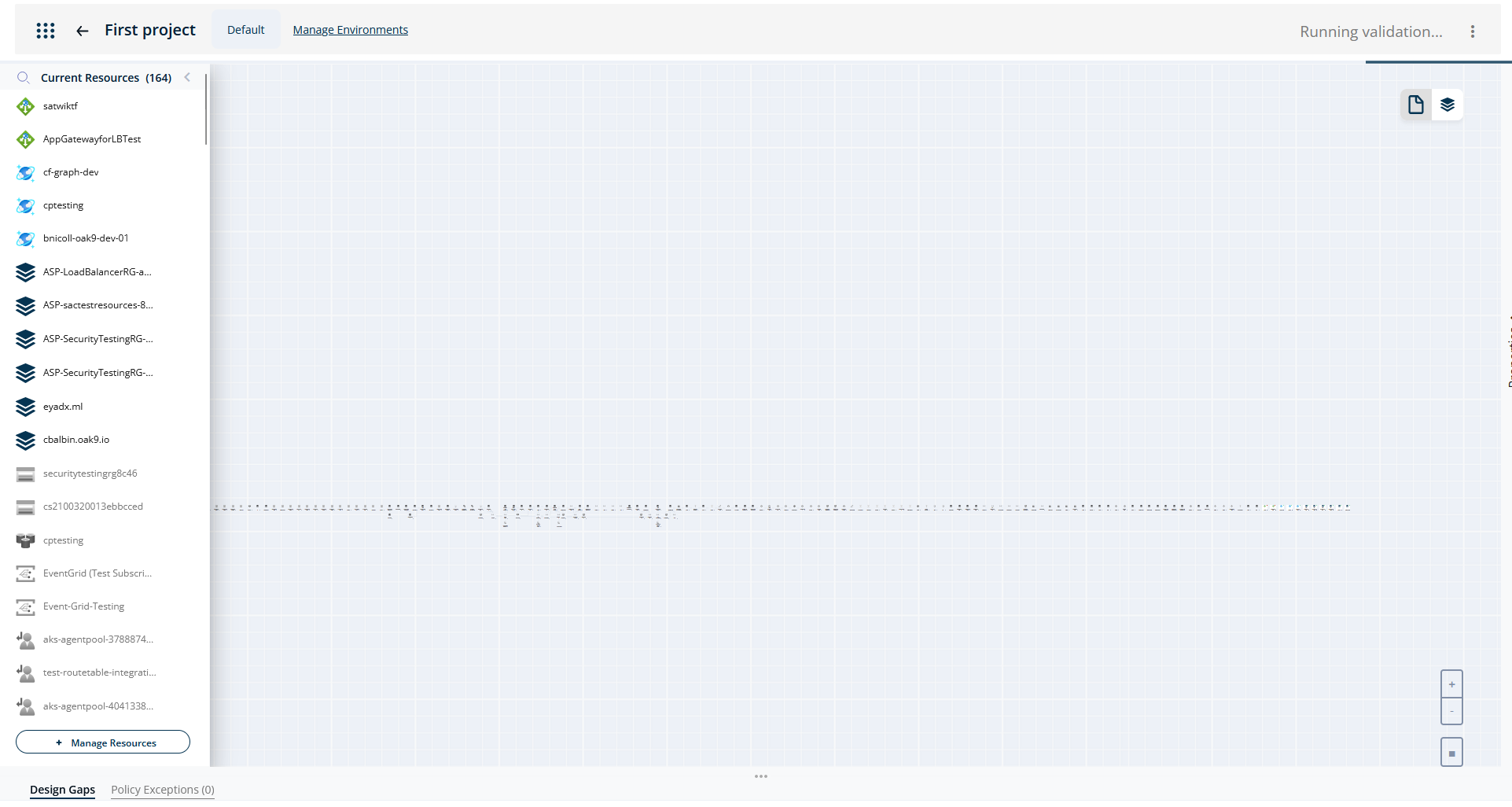The width and height of the screenshot is (1512, 807).
Task: Collapse the Current Resources panel chevron
Action: click(x=187, y=77)
